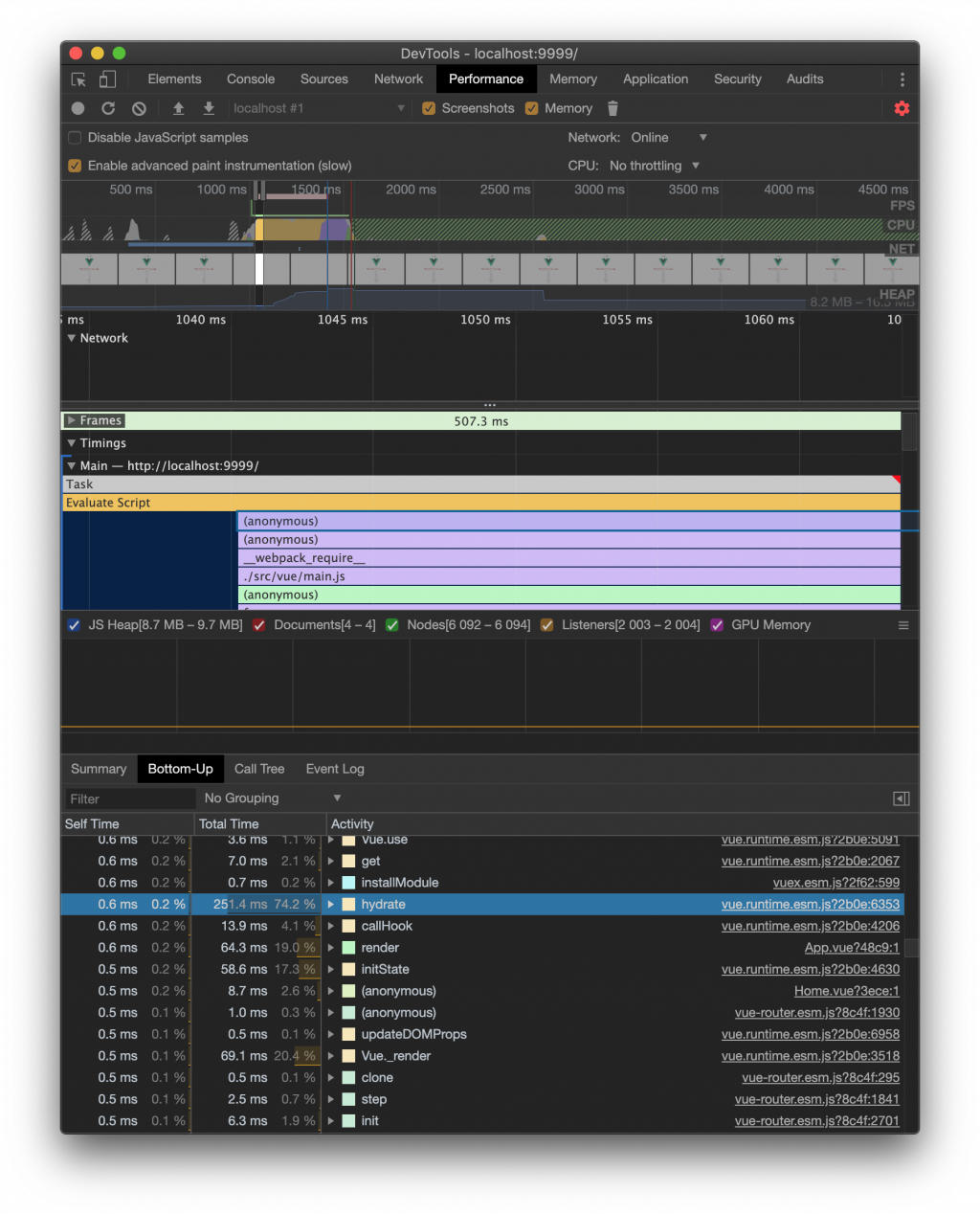Toggle the Screenshots checkbox

tap(429, 108)
